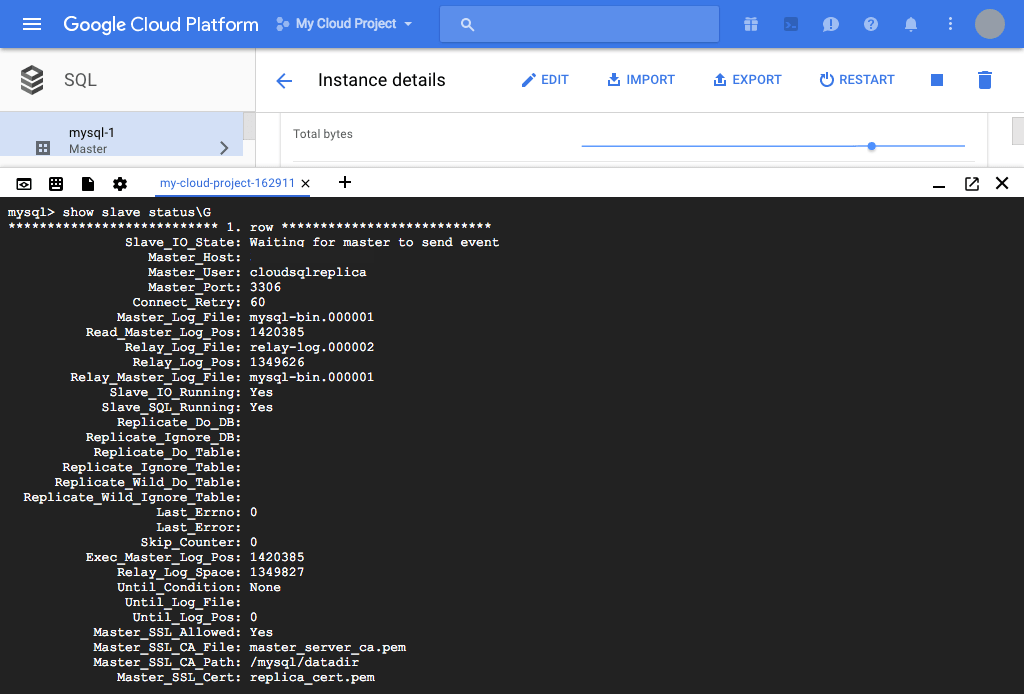The width and height of the screenshot is (1024, 694).
Task: Open the three-dot more options menu
Action: pyautogui.click(x=950, y=24)
